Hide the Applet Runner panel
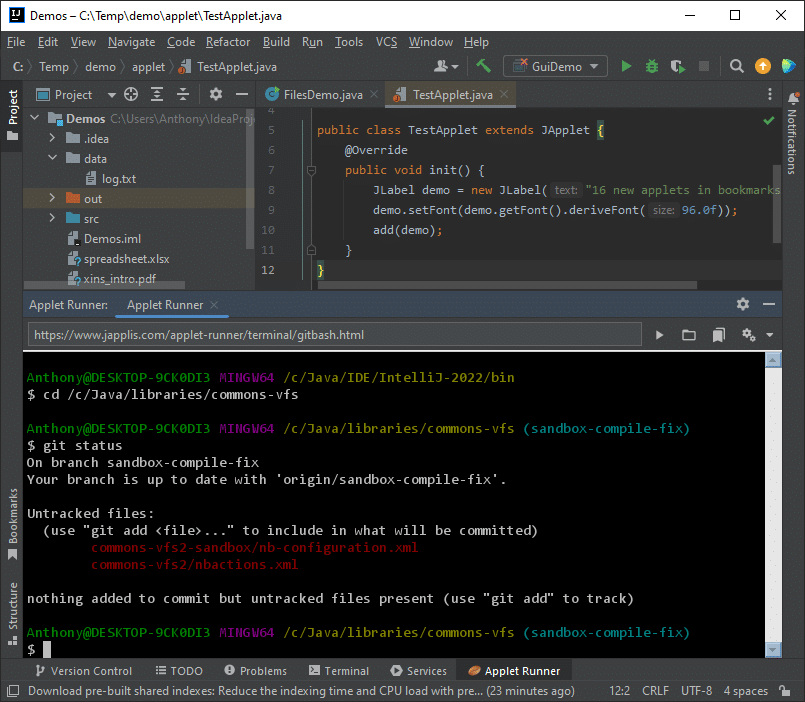The height and width of the screenshot is (702, 805). pos(769,304)
